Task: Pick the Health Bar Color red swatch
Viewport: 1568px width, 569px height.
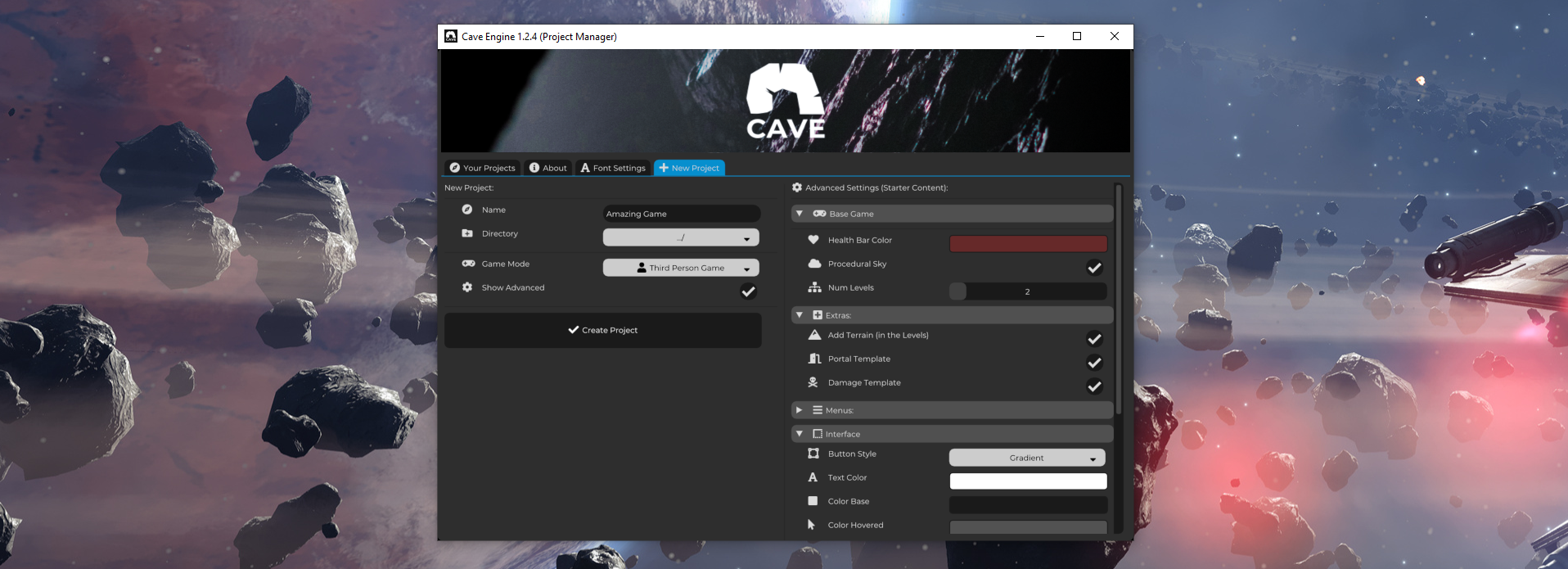Action: [x=1028, y=244]
